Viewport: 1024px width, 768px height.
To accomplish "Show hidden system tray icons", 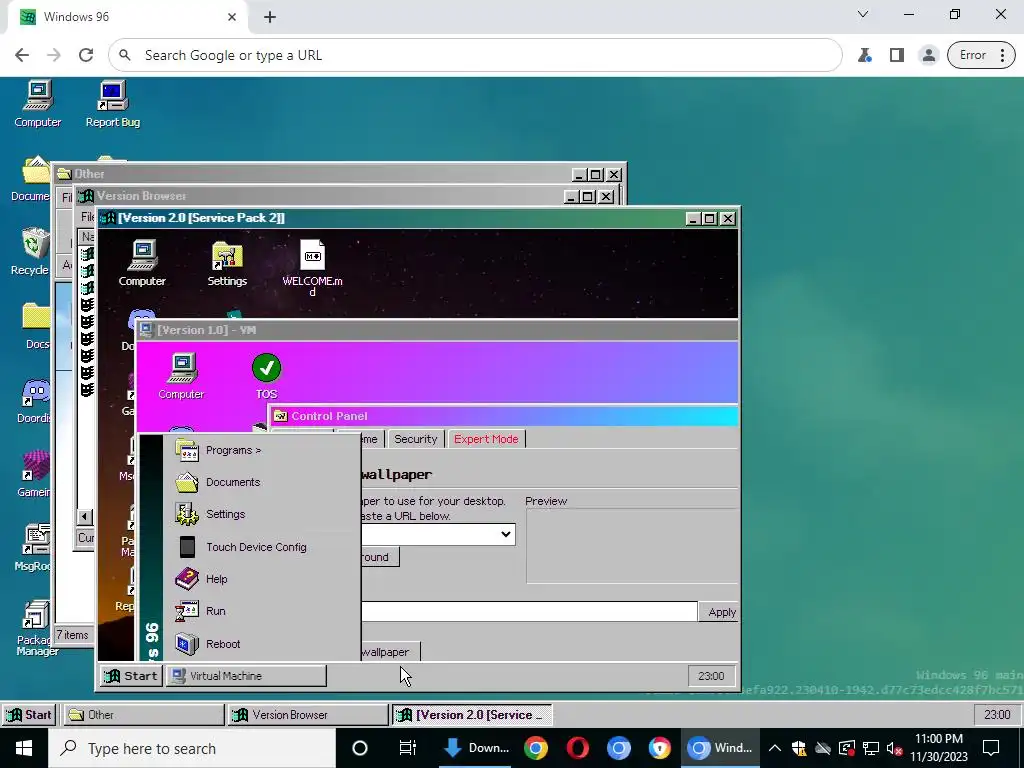I will click(775, 748).
